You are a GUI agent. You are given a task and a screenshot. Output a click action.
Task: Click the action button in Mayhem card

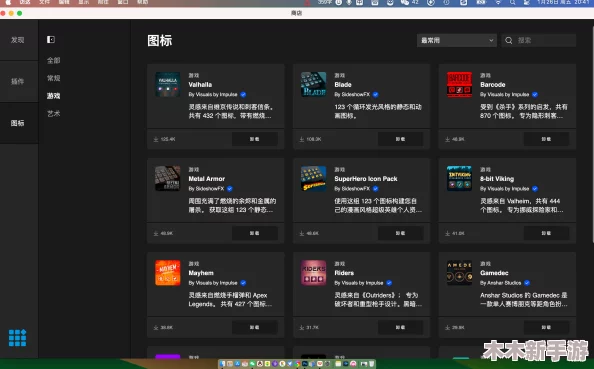tap(255, 327)
